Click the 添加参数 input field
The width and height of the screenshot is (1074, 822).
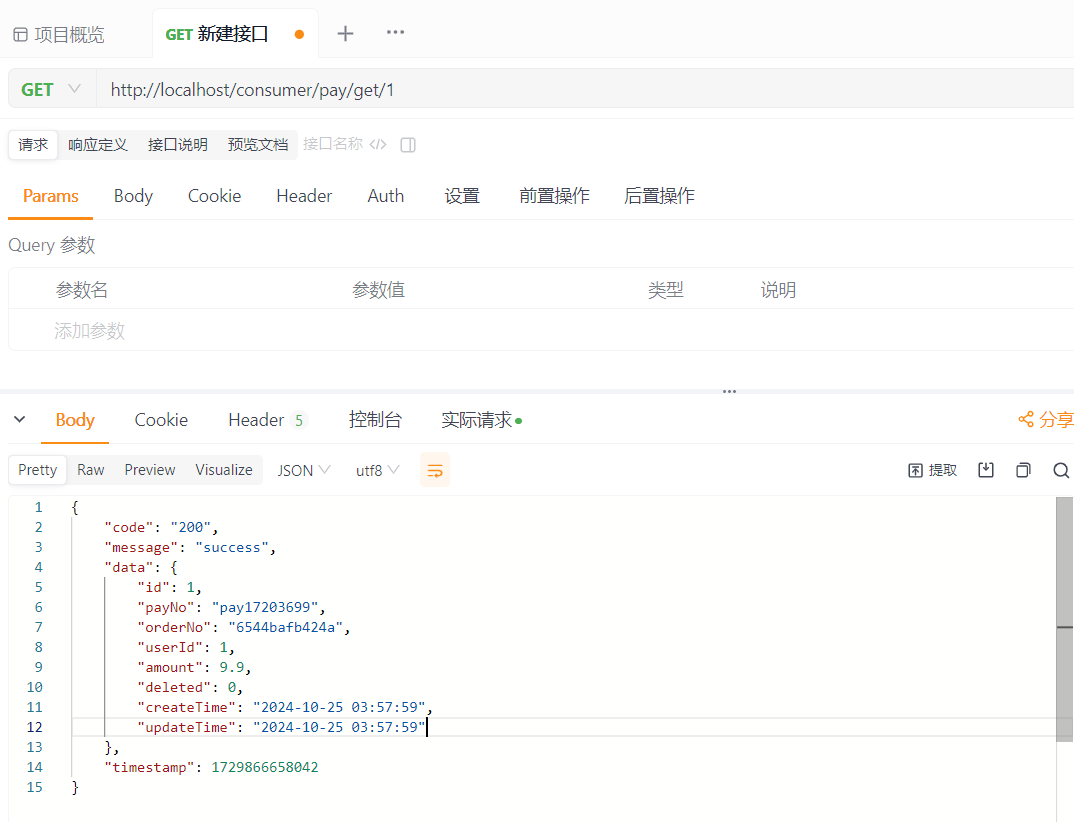(90, 331)
